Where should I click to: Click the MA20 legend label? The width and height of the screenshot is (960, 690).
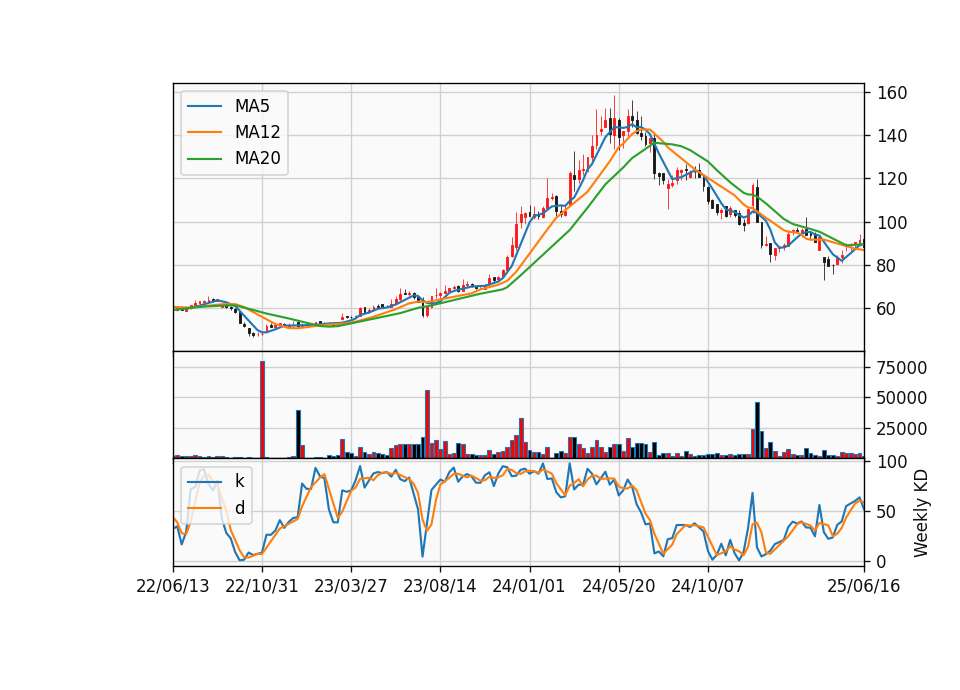click(x=257, y=158)
